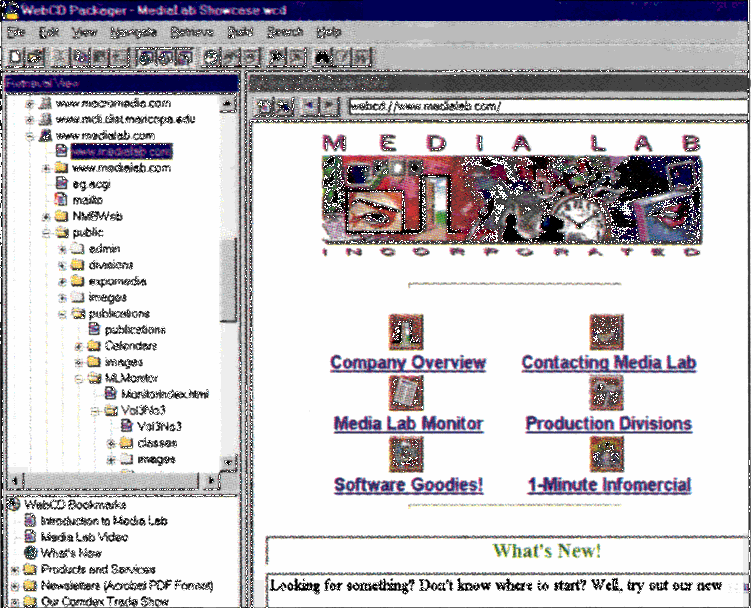751x608 pixels.
Task: Click the eg.acgi page icon
Action: tap(62, 183)
